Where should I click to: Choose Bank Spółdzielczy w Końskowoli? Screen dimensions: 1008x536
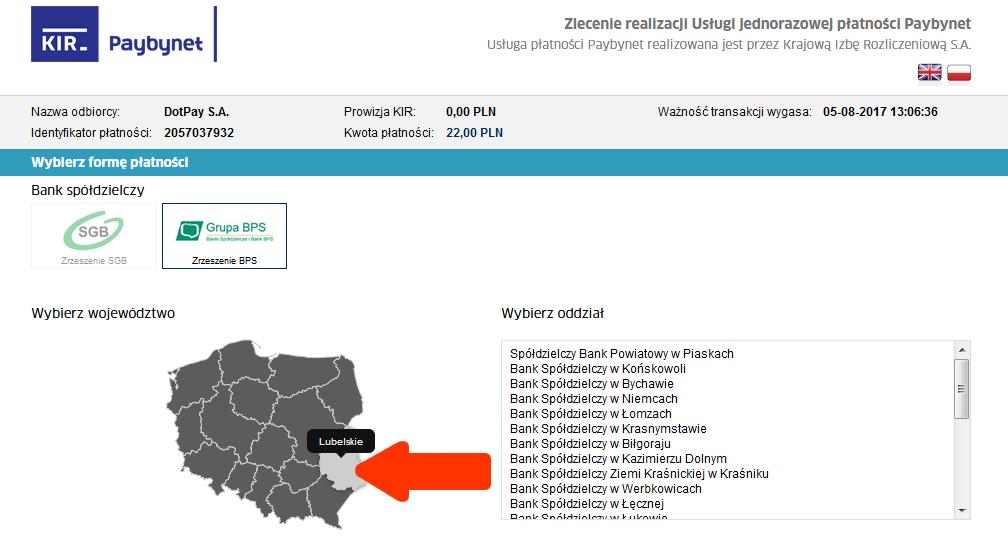598,369
